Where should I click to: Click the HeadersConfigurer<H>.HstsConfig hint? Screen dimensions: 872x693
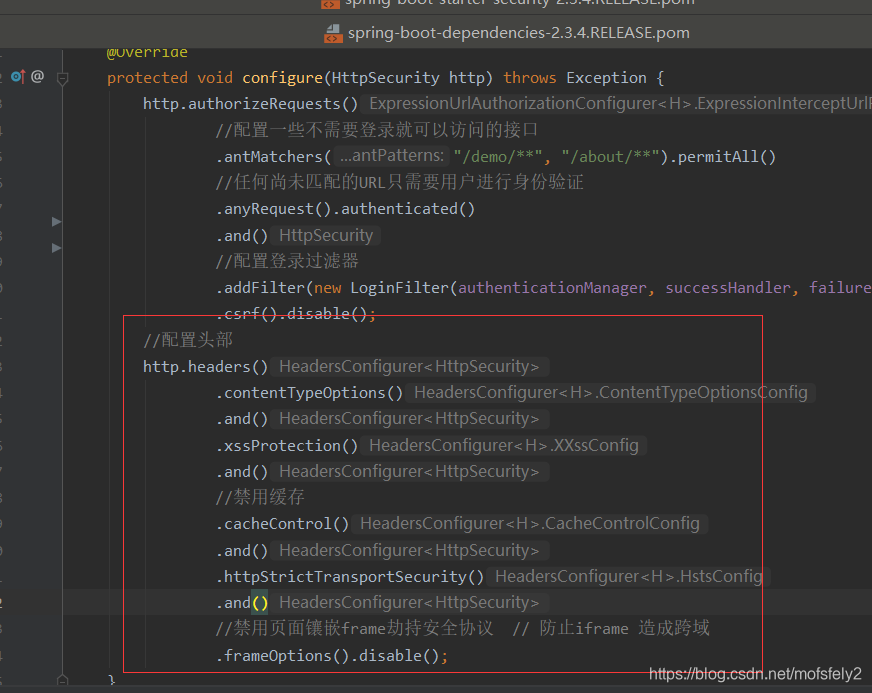pyautogui.click(x=628, y=576)
